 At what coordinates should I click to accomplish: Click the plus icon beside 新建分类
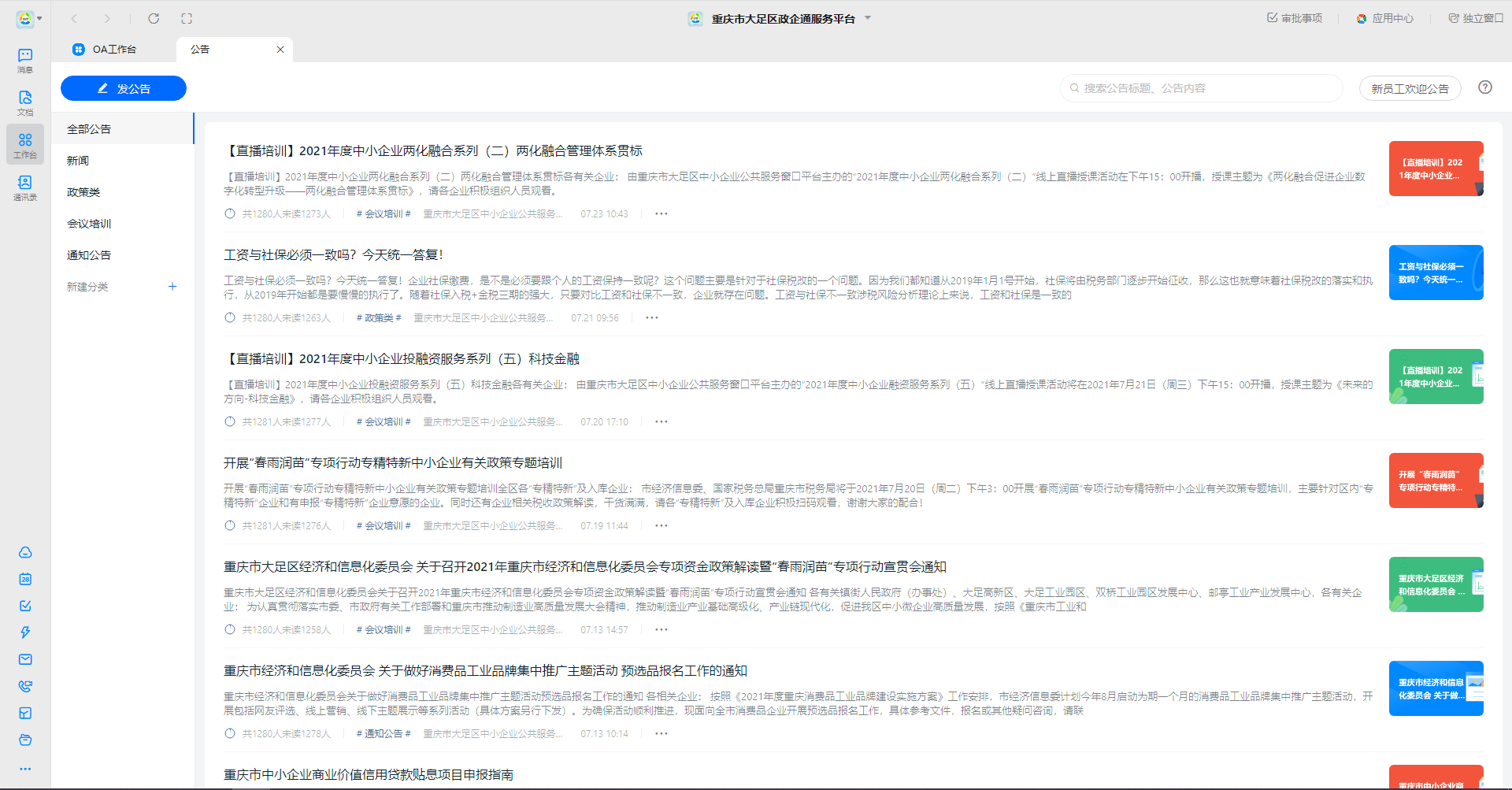[x=172, y=286]
